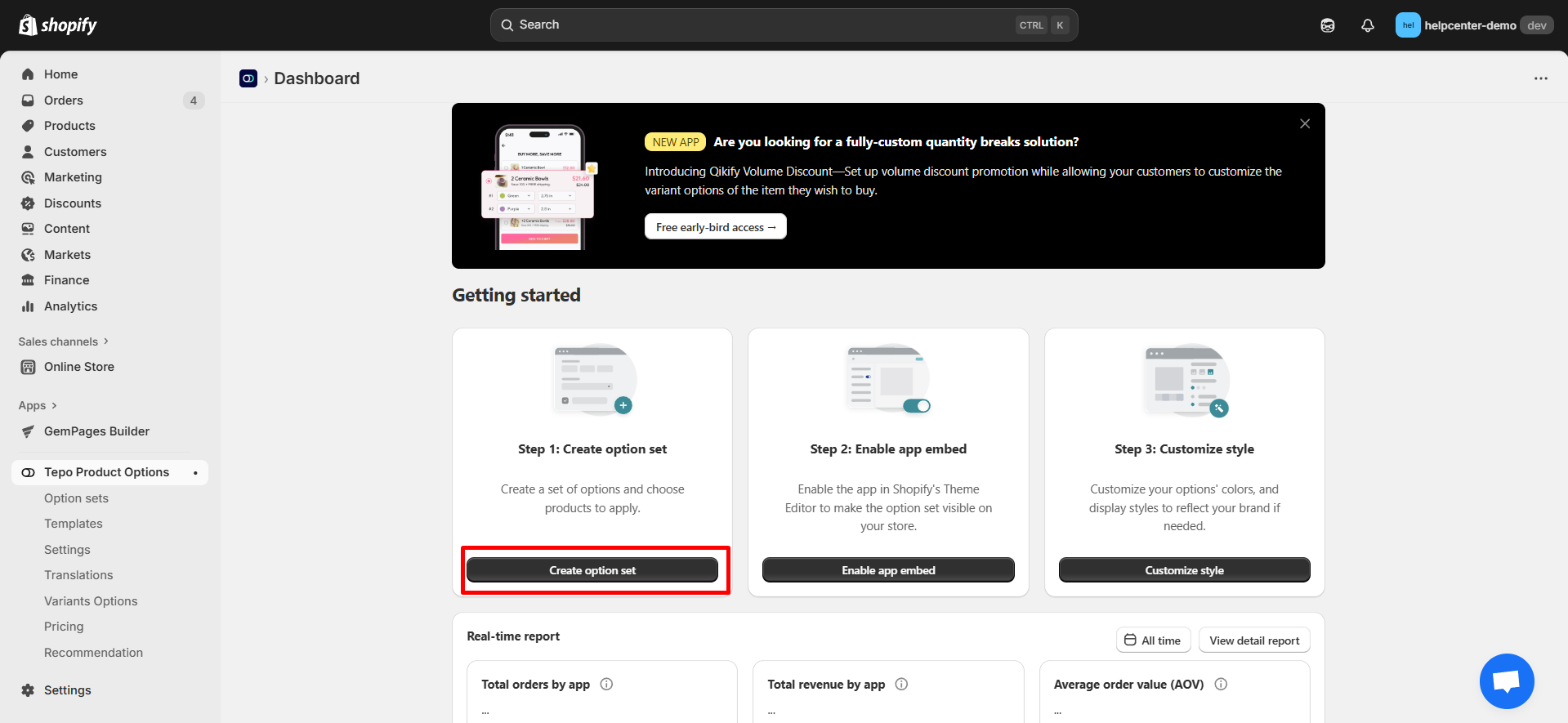Click the Total revenue by app label
Viewport: 1568px width, 723px height.
pyautogui.click(x=826, y=685)
